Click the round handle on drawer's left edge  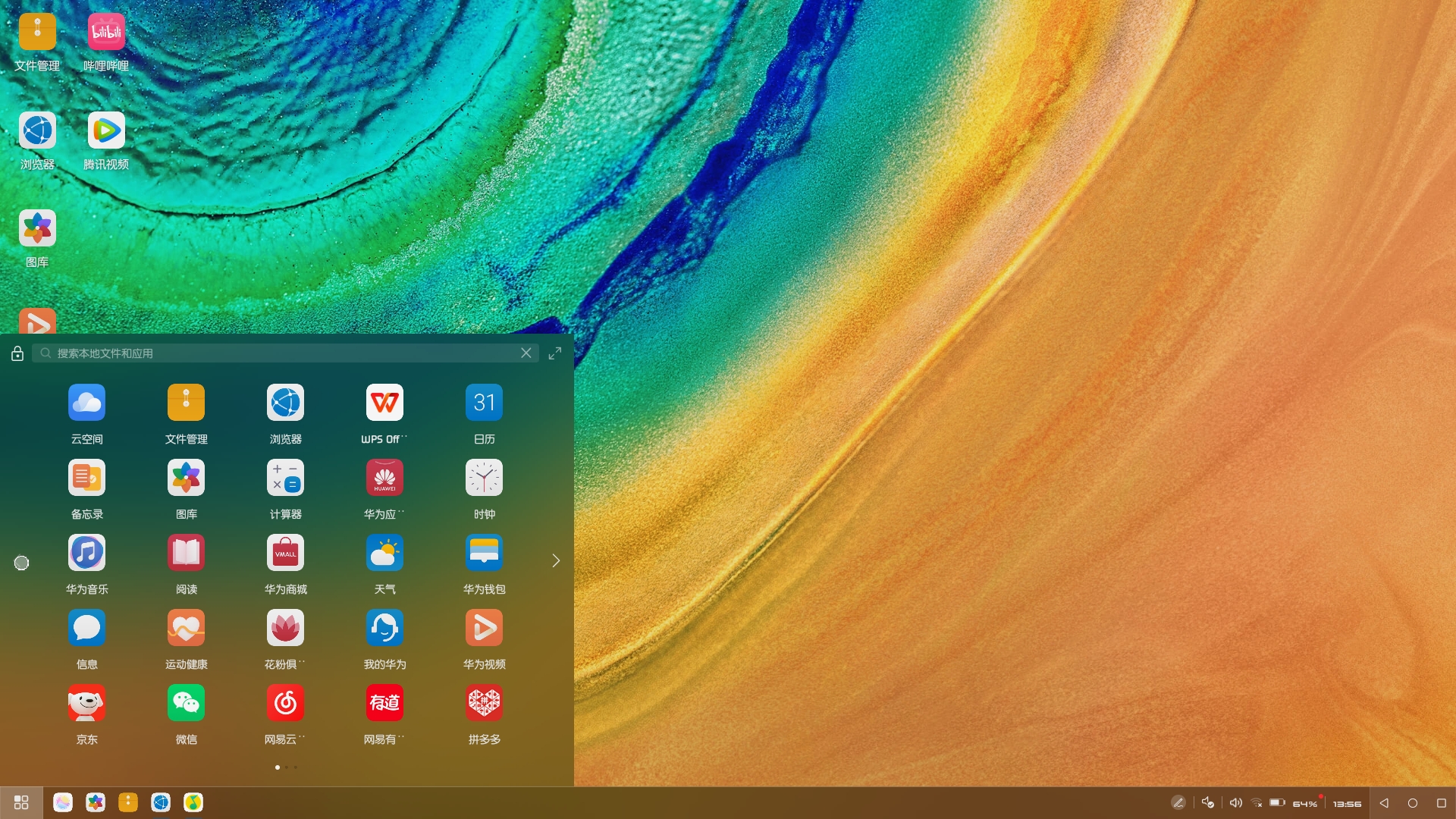[21, 563]
